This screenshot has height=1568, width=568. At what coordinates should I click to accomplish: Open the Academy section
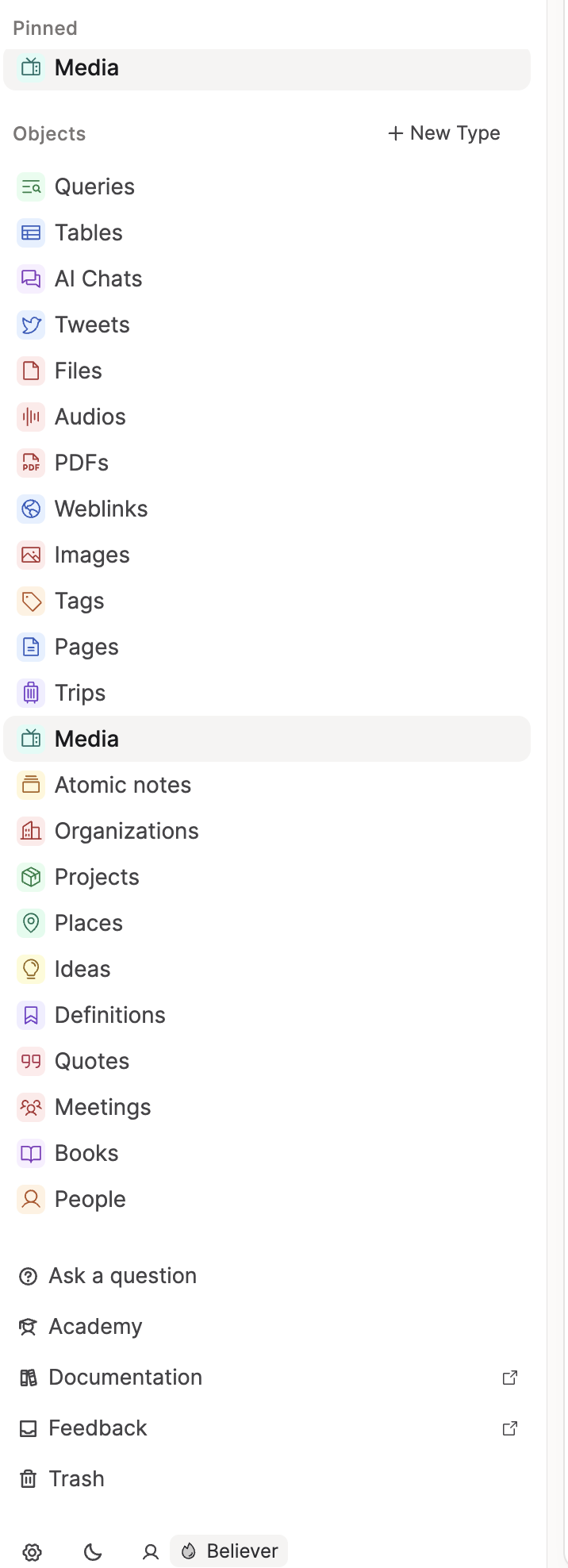[x=95, y=1326]
